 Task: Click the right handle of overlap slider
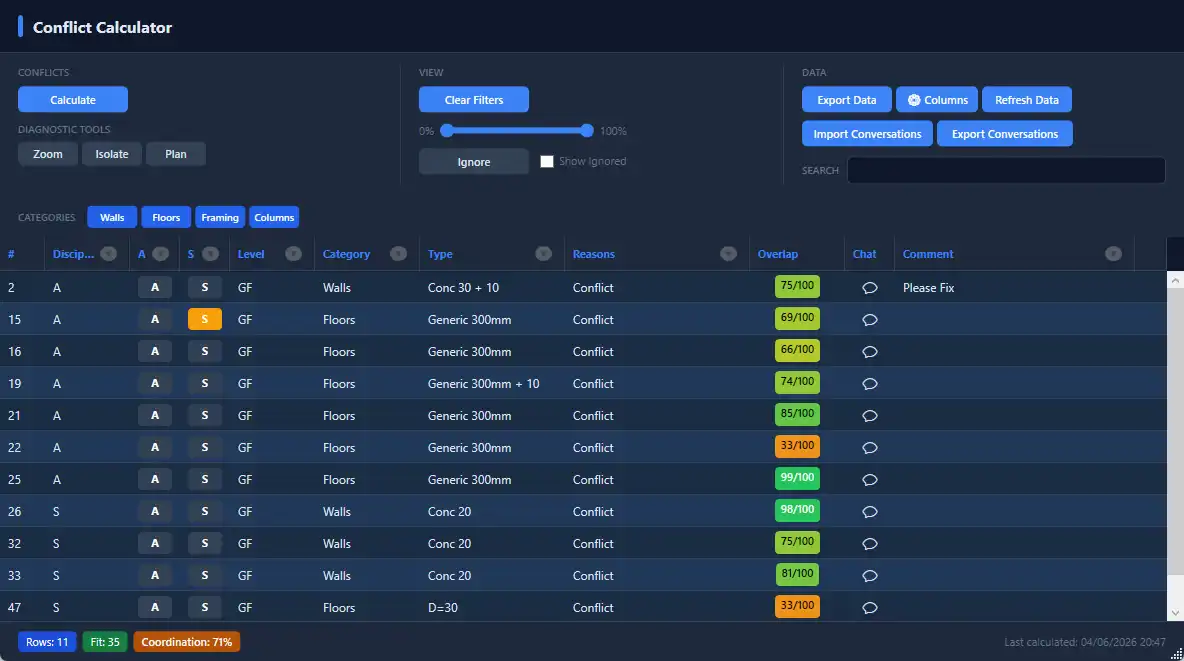pyautogui.click(x=587, y=131)
